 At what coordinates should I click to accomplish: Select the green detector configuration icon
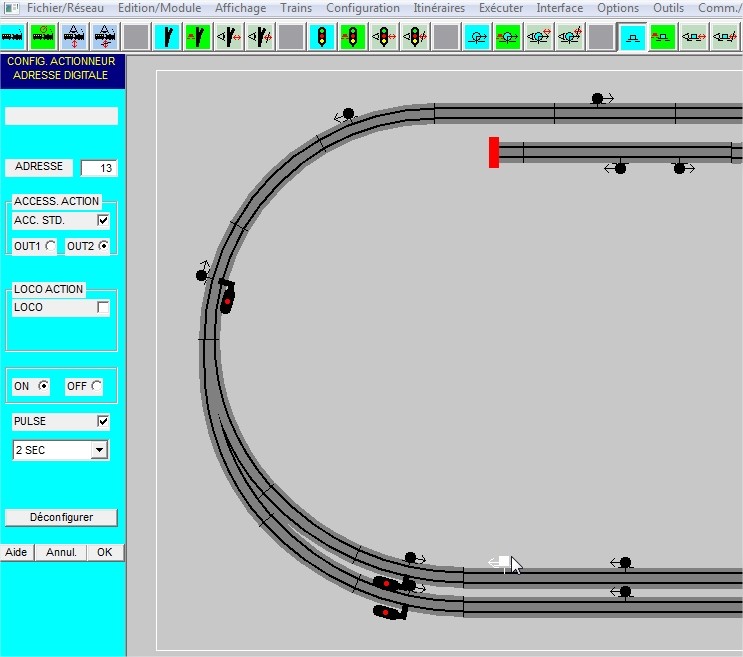coord(507,36)
